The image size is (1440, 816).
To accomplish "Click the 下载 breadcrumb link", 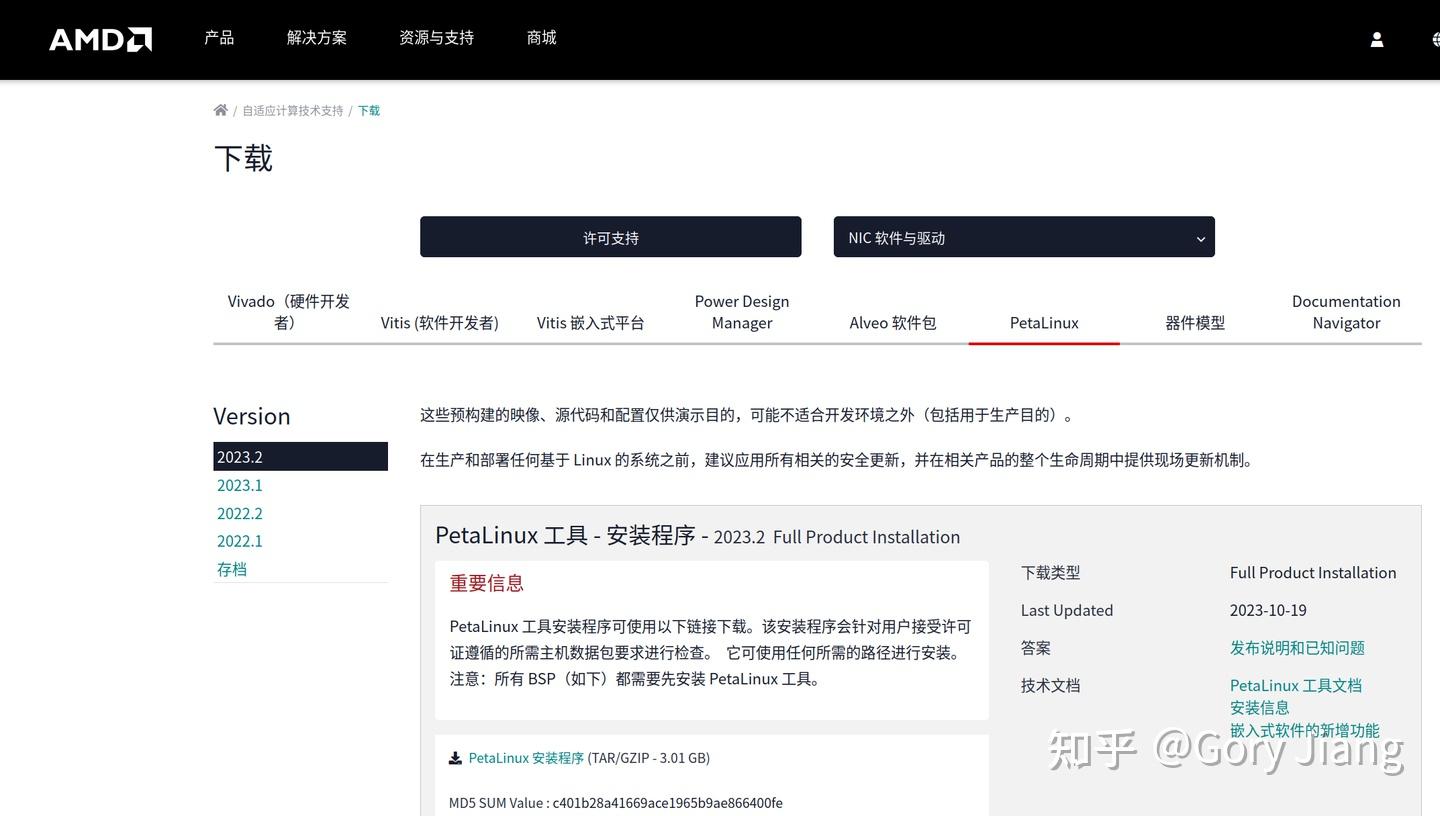I will (x=367, y=110).
